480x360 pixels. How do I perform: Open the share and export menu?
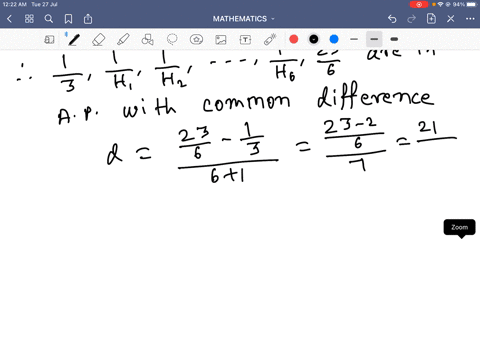(x=88, y=19)
